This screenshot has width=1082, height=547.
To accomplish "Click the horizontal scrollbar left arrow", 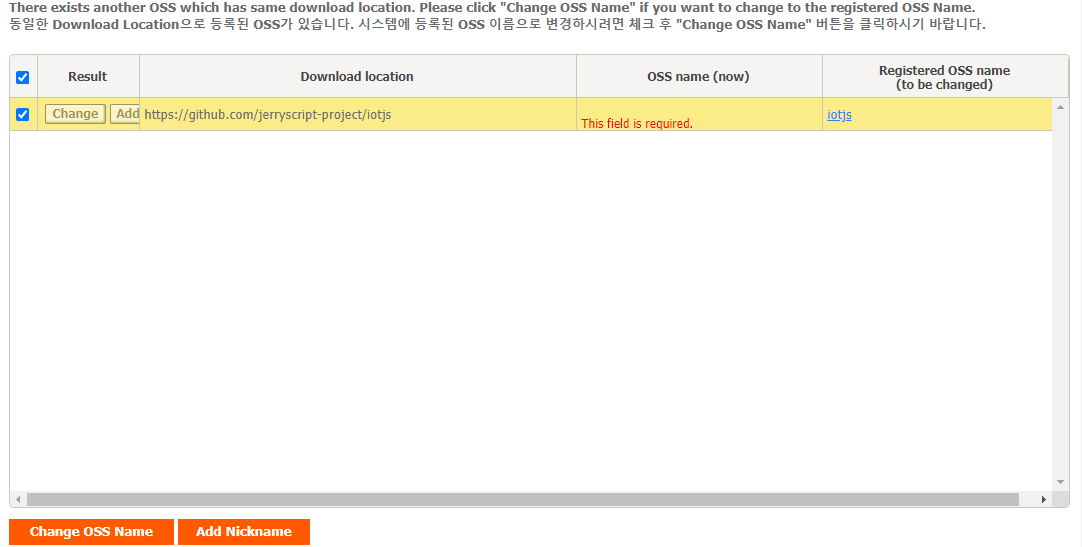I will coord(18,499).
